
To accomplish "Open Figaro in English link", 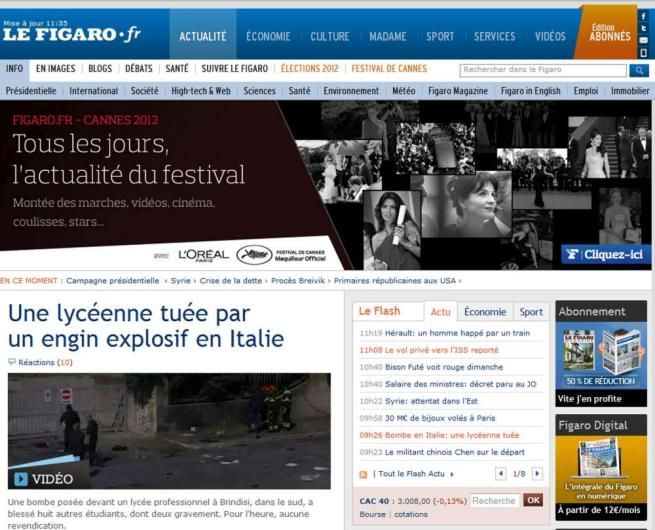I will pyautogui.click(x=531, y=91).
